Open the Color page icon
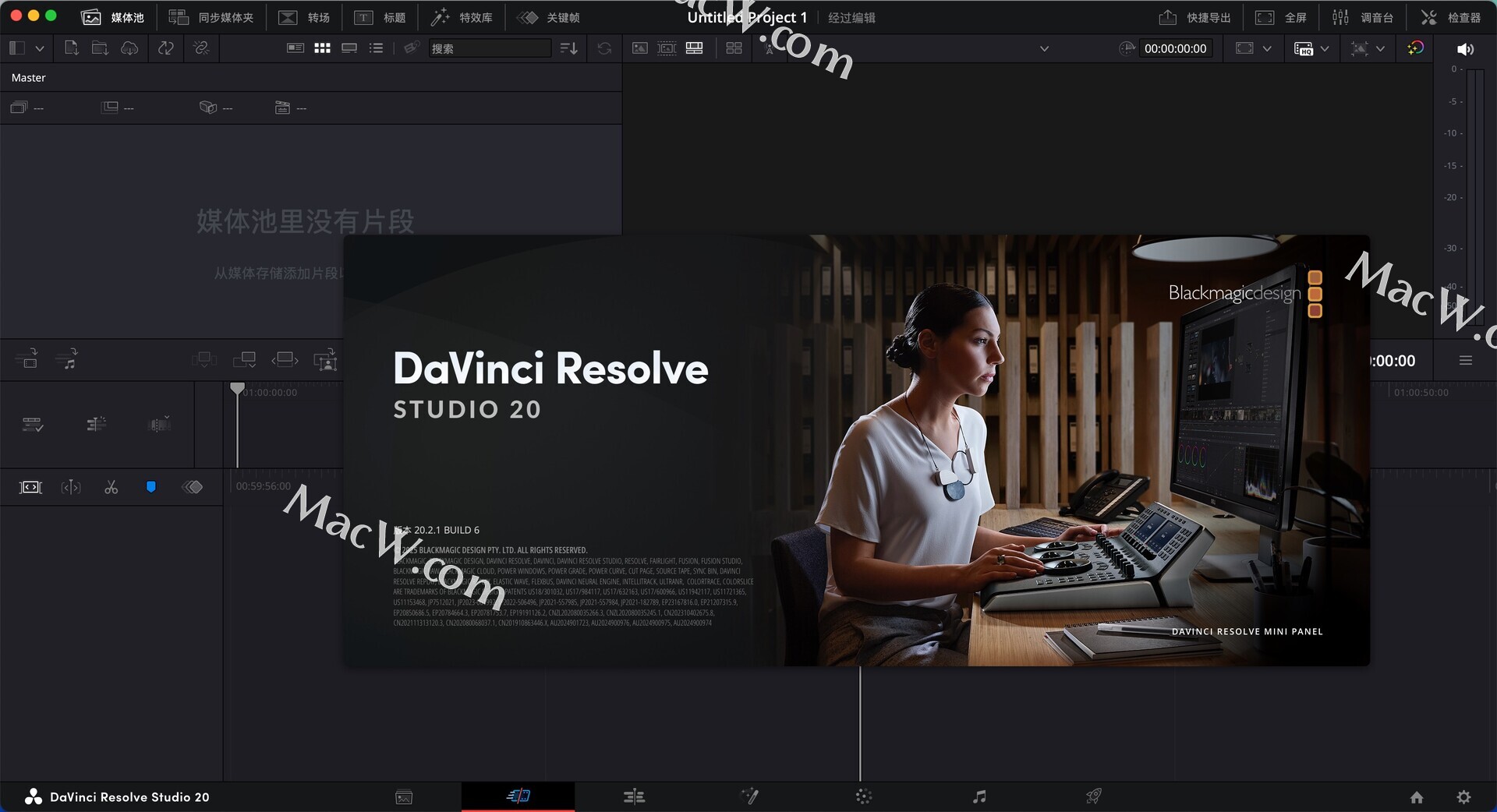Viewport: 1497px width, 812px height. point(864,796)
